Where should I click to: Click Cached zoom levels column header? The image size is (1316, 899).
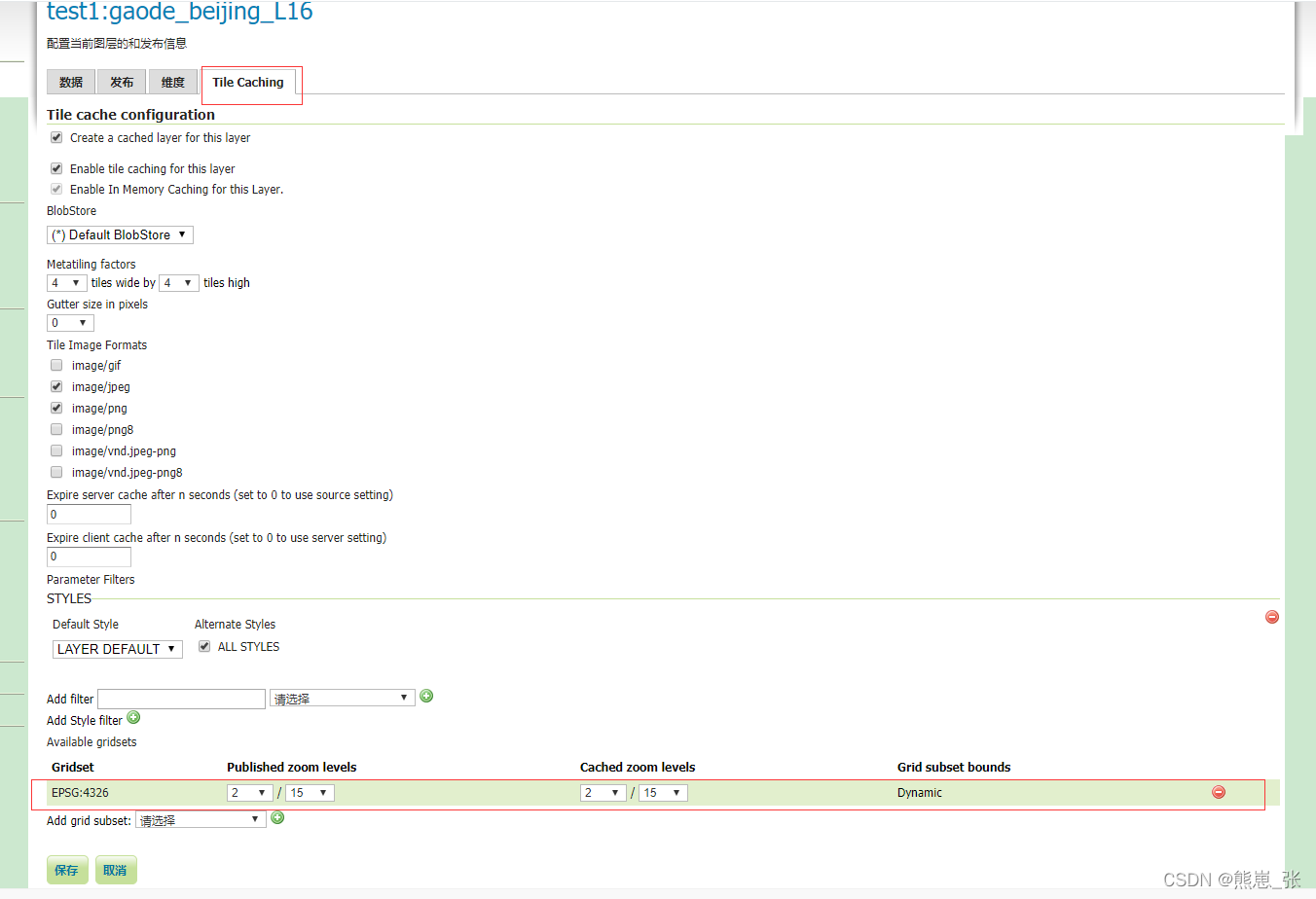(x=638, y=768)
